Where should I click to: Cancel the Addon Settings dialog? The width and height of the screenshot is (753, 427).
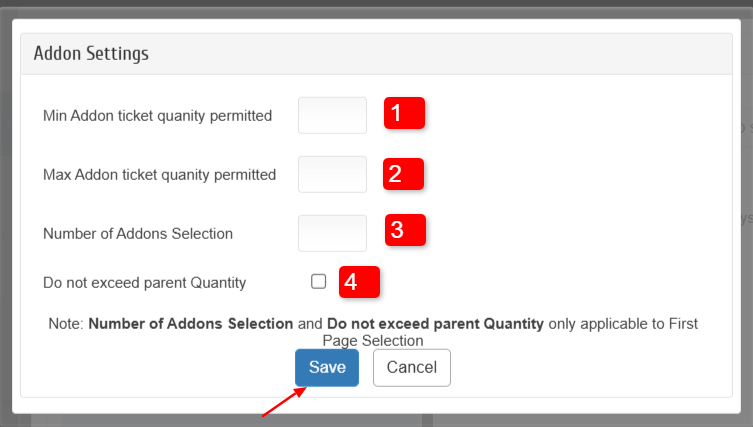coord(411,367)
